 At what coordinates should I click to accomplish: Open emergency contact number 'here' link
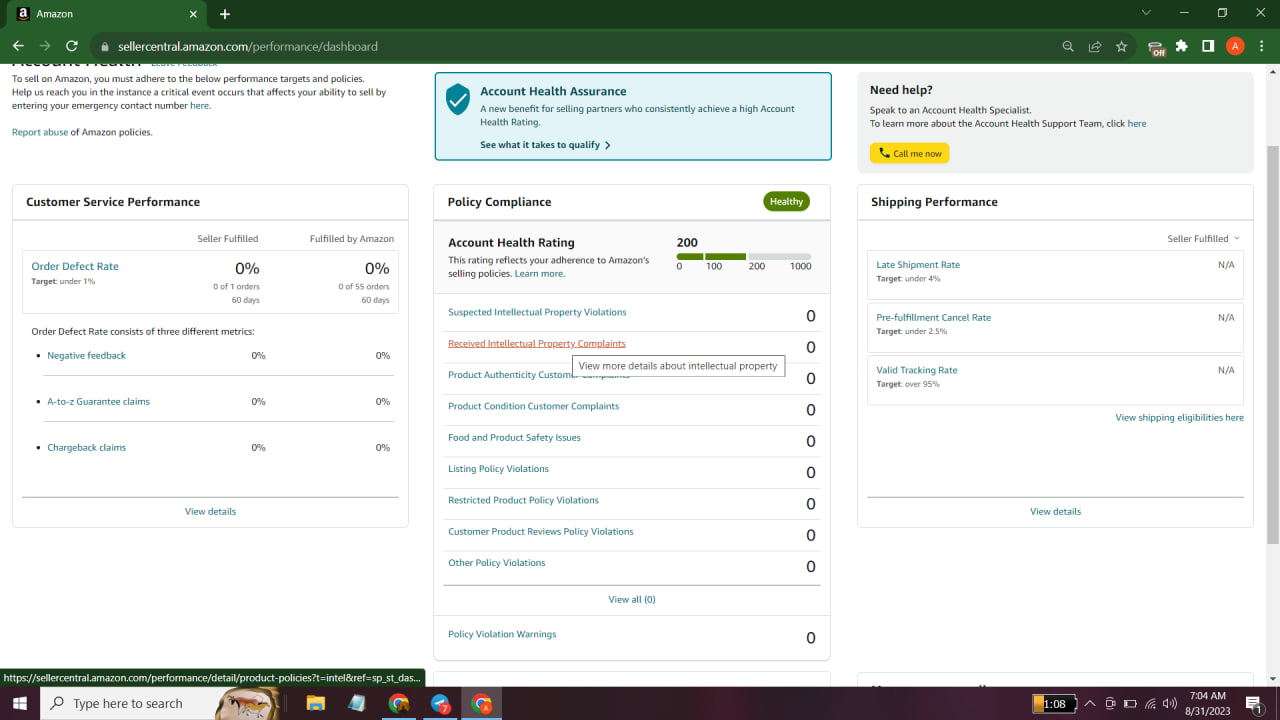pos(200,105)
